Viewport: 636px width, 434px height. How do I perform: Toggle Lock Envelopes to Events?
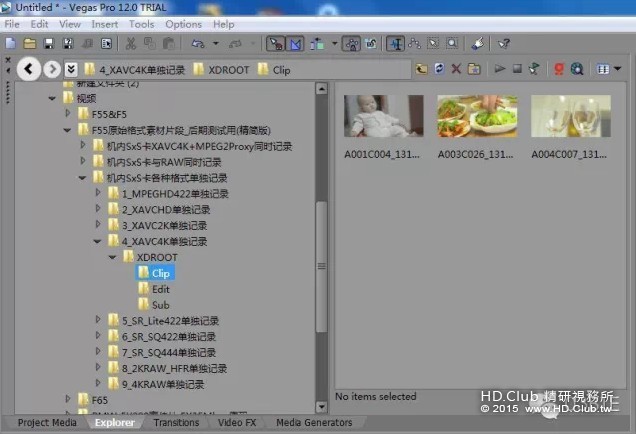point(351,43)
